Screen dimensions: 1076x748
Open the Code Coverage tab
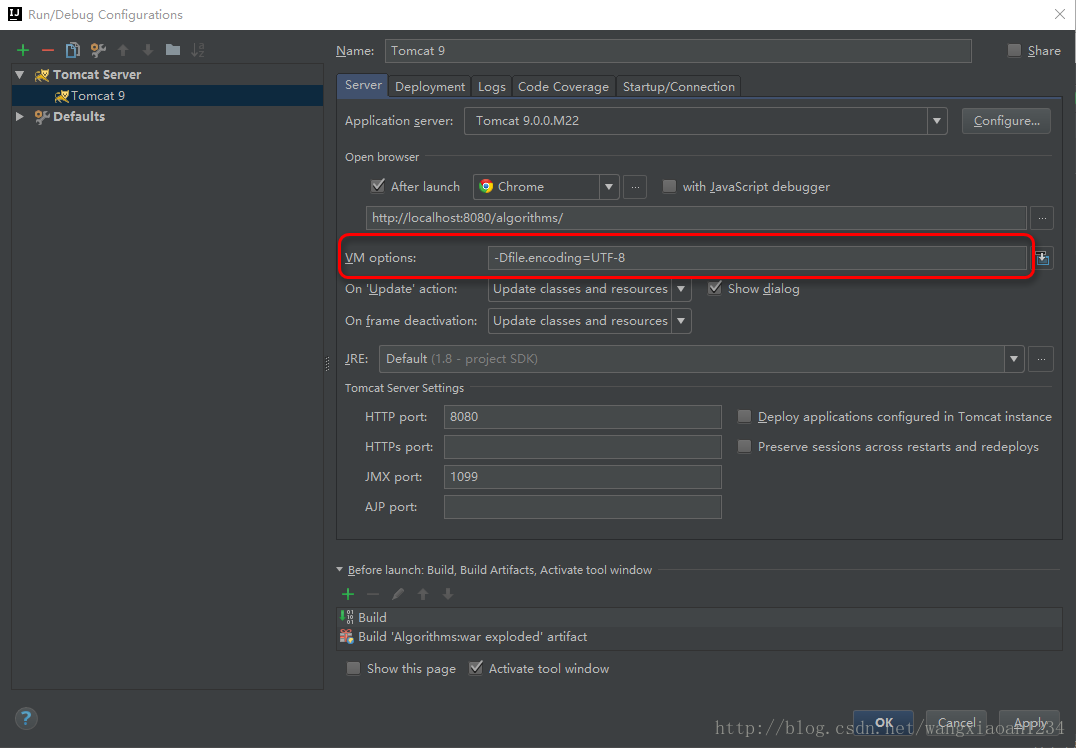pos(563,87)
